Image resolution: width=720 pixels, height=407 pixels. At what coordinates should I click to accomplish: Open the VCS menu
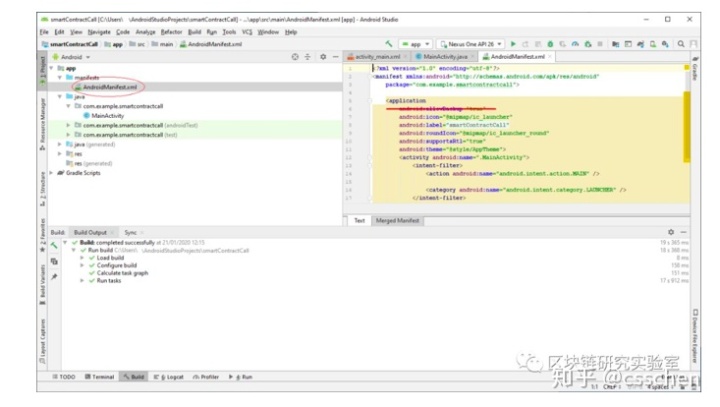[247, 32]
